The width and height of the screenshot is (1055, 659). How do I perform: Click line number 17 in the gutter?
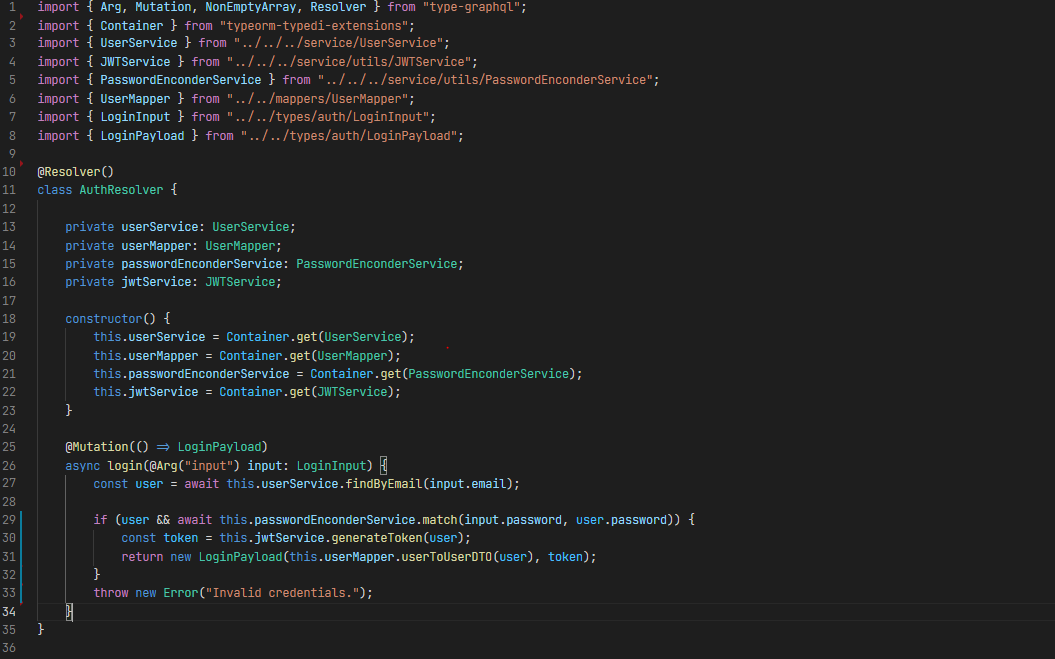coord(9,301)
